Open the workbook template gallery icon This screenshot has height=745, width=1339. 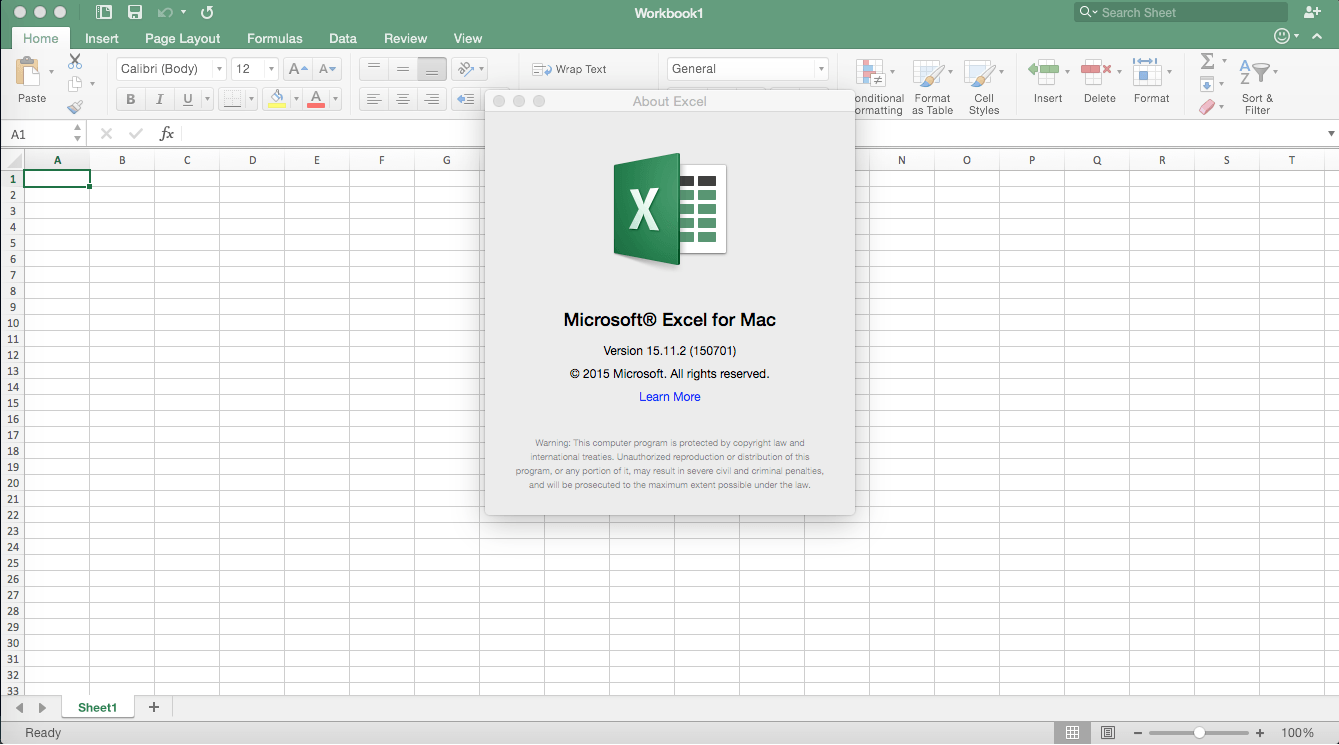104,13
